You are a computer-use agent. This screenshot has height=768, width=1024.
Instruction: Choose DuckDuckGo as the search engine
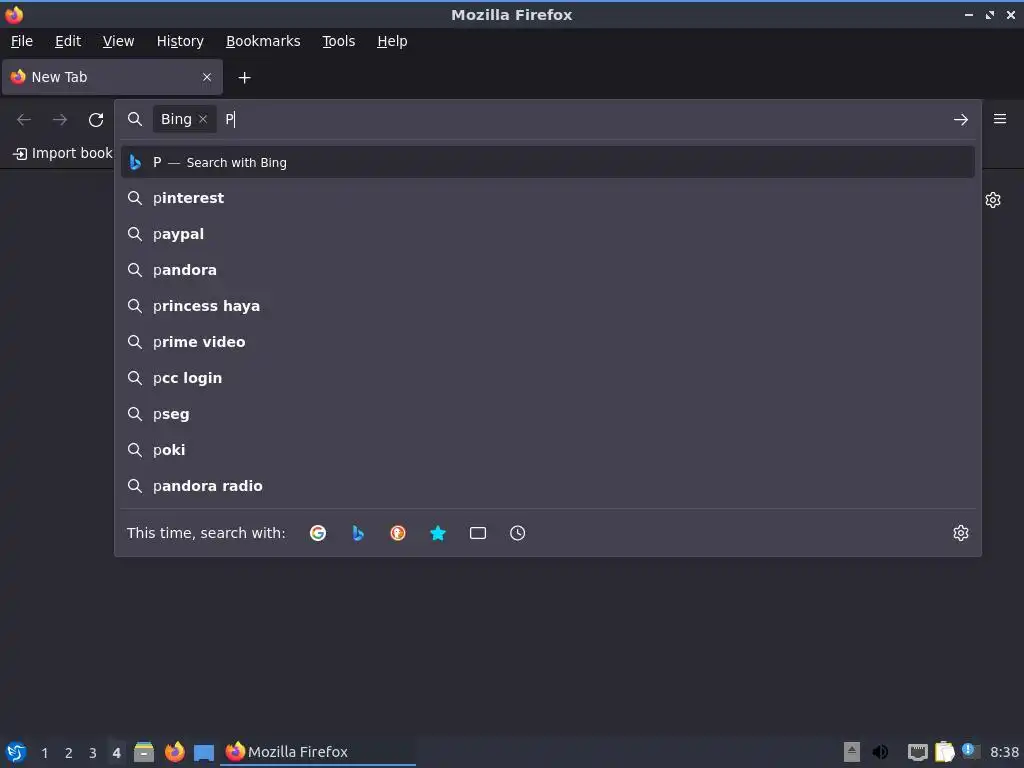(398, 533)
